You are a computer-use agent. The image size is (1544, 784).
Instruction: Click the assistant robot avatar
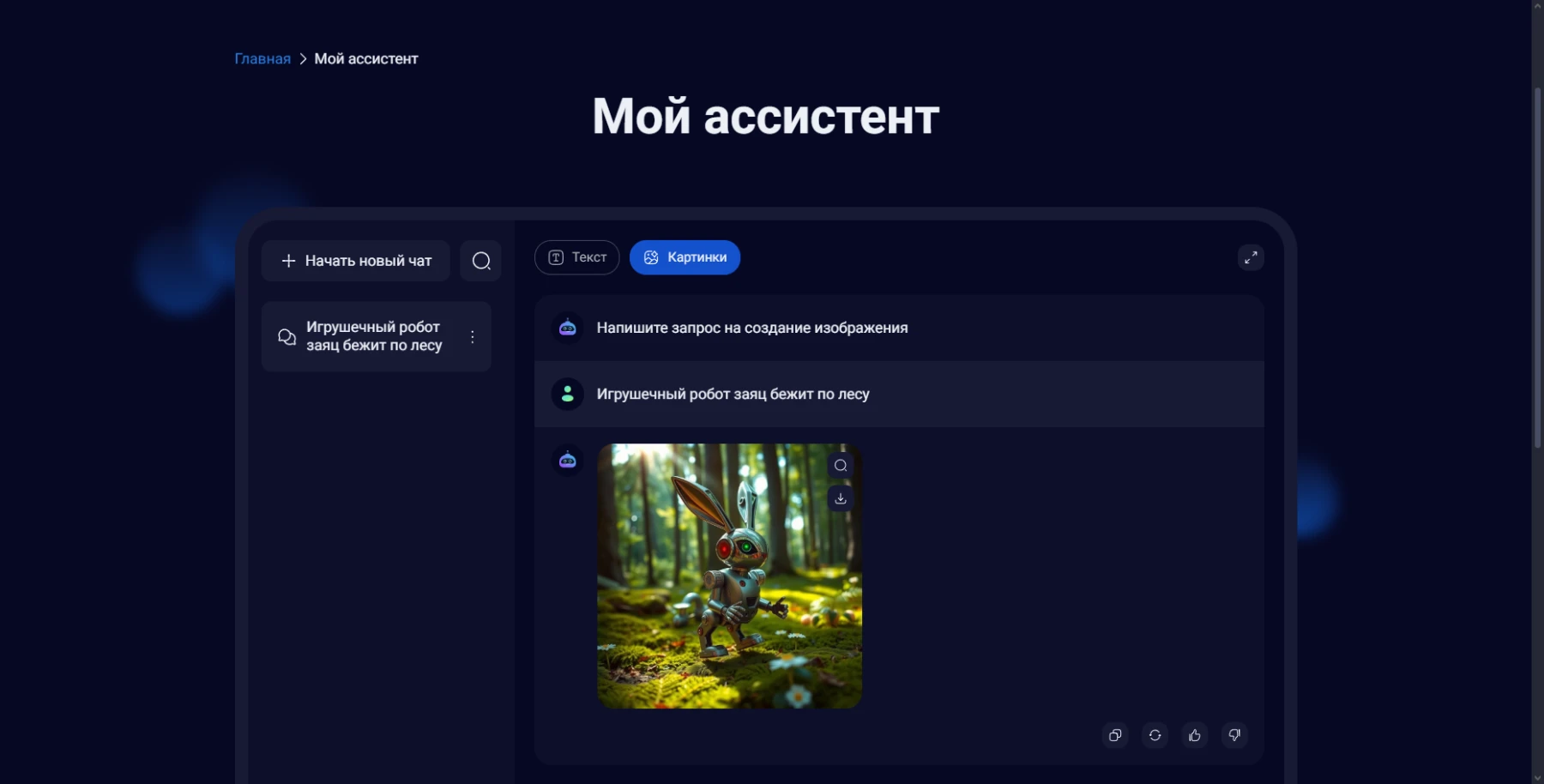coord(567,327)
